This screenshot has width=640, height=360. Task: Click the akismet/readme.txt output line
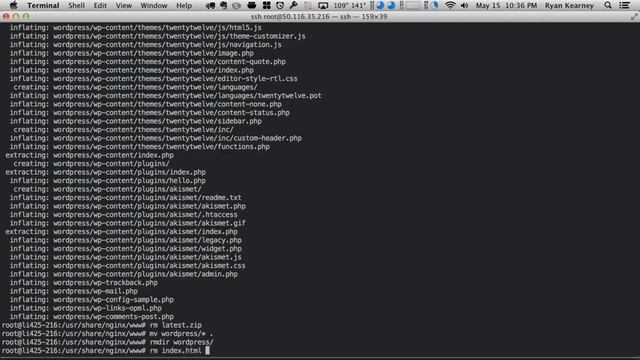(126, 198)
